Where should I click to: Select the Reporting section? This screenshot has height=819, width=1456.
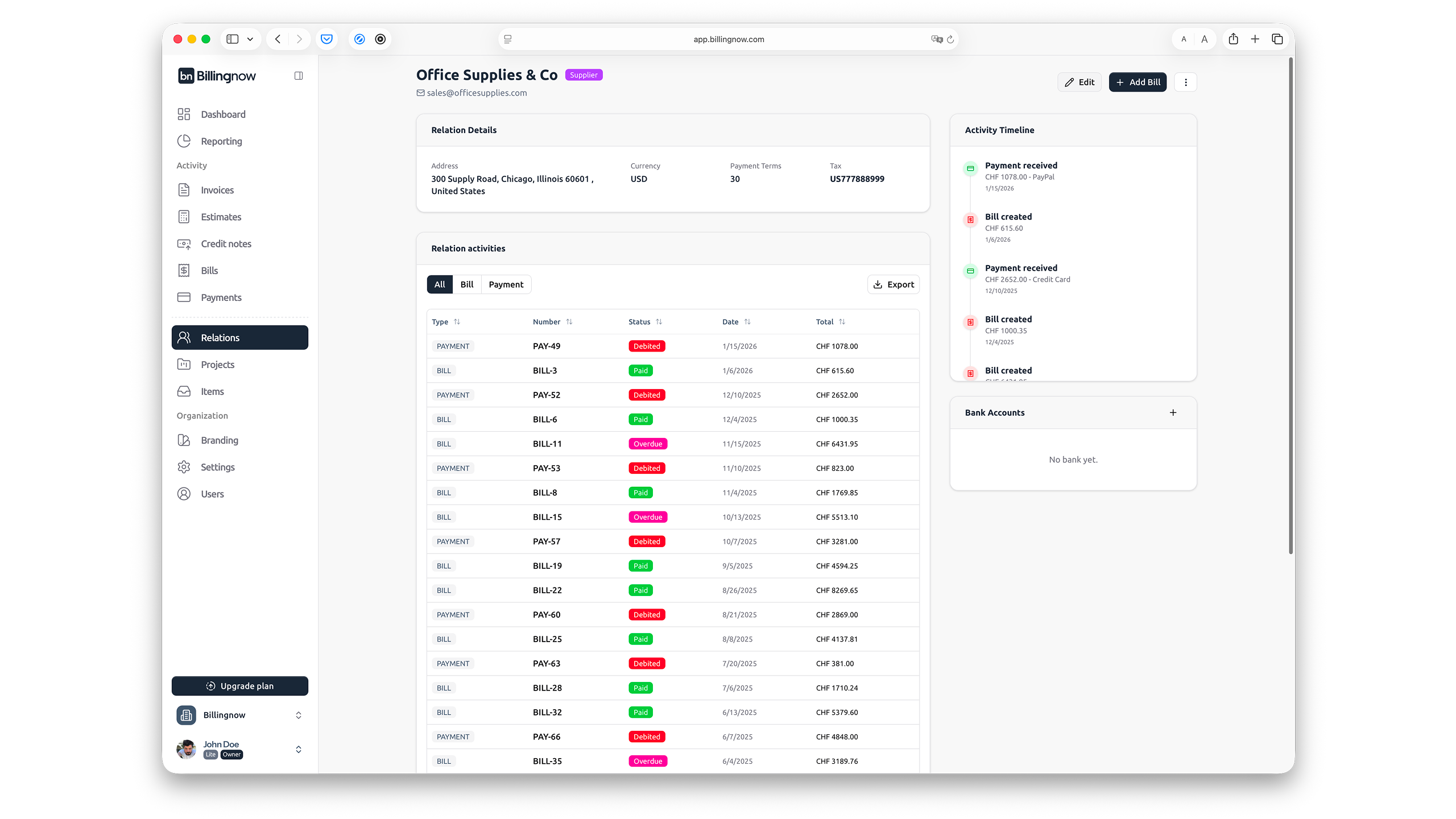click(221, 141)
